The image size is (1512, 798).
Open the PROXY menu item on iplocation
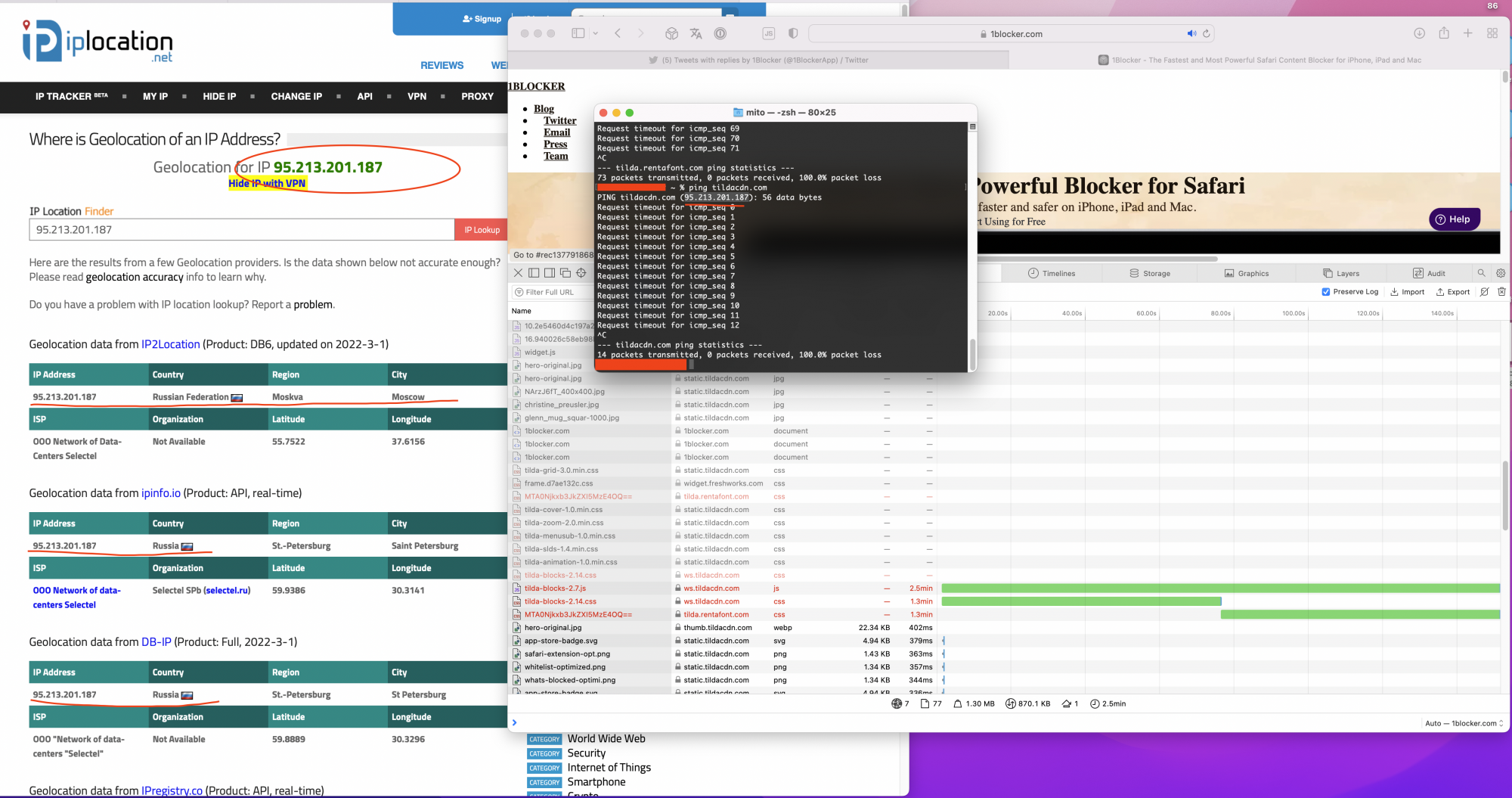tap(477, 96)
